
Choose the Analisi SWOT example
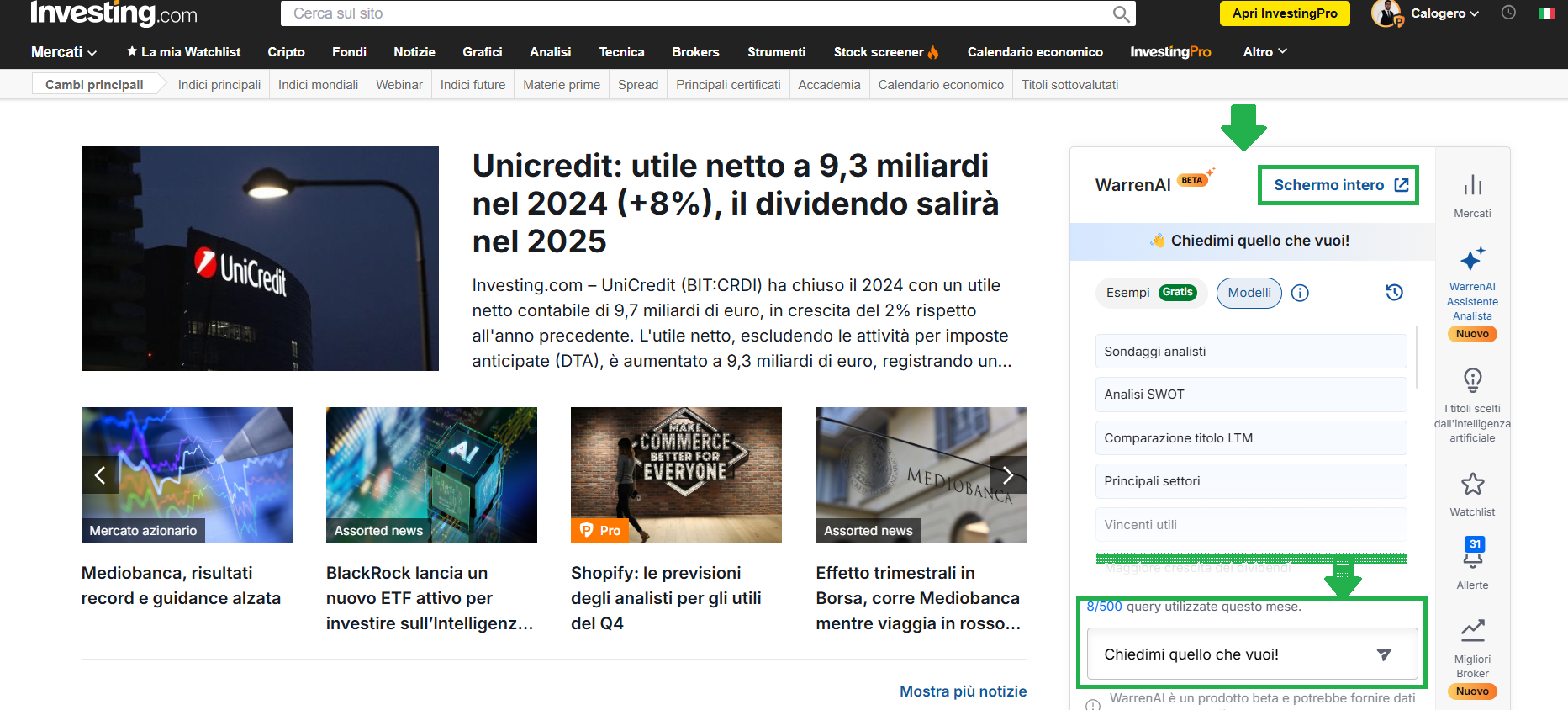pyautogui.click(x=1251, y=395)
